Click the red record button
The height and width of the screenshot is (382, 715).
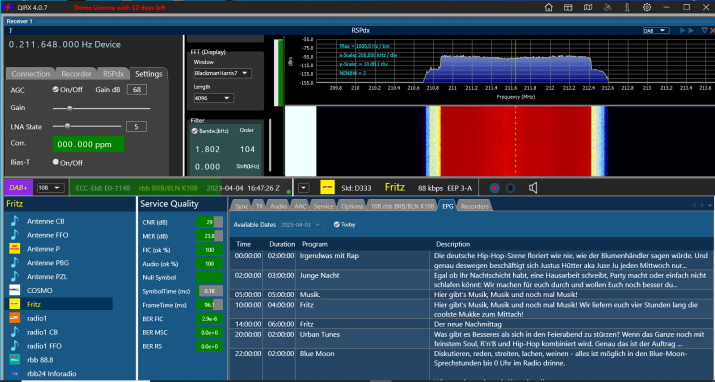(494, 188)
